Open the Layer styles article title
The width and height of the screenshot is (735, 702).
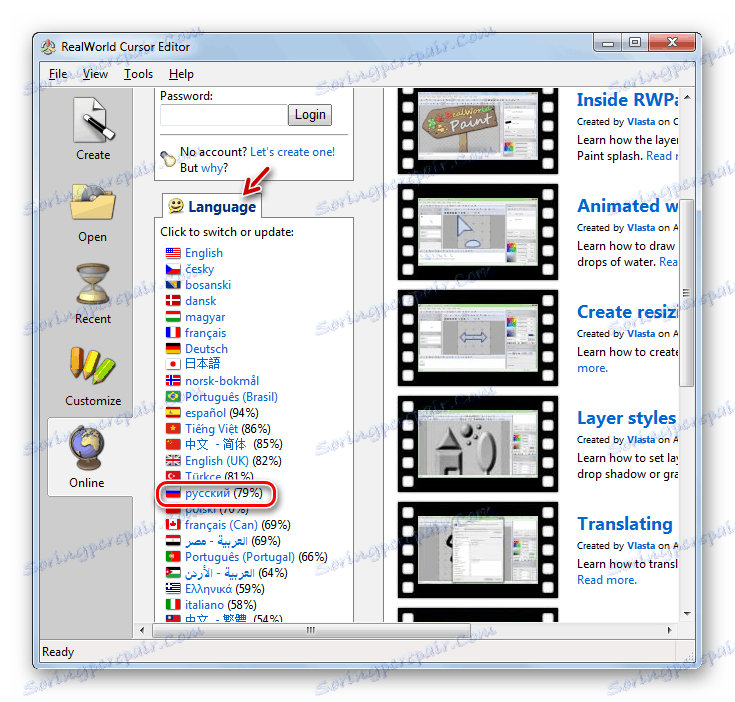pyautogui.click(x=626, y=418)
